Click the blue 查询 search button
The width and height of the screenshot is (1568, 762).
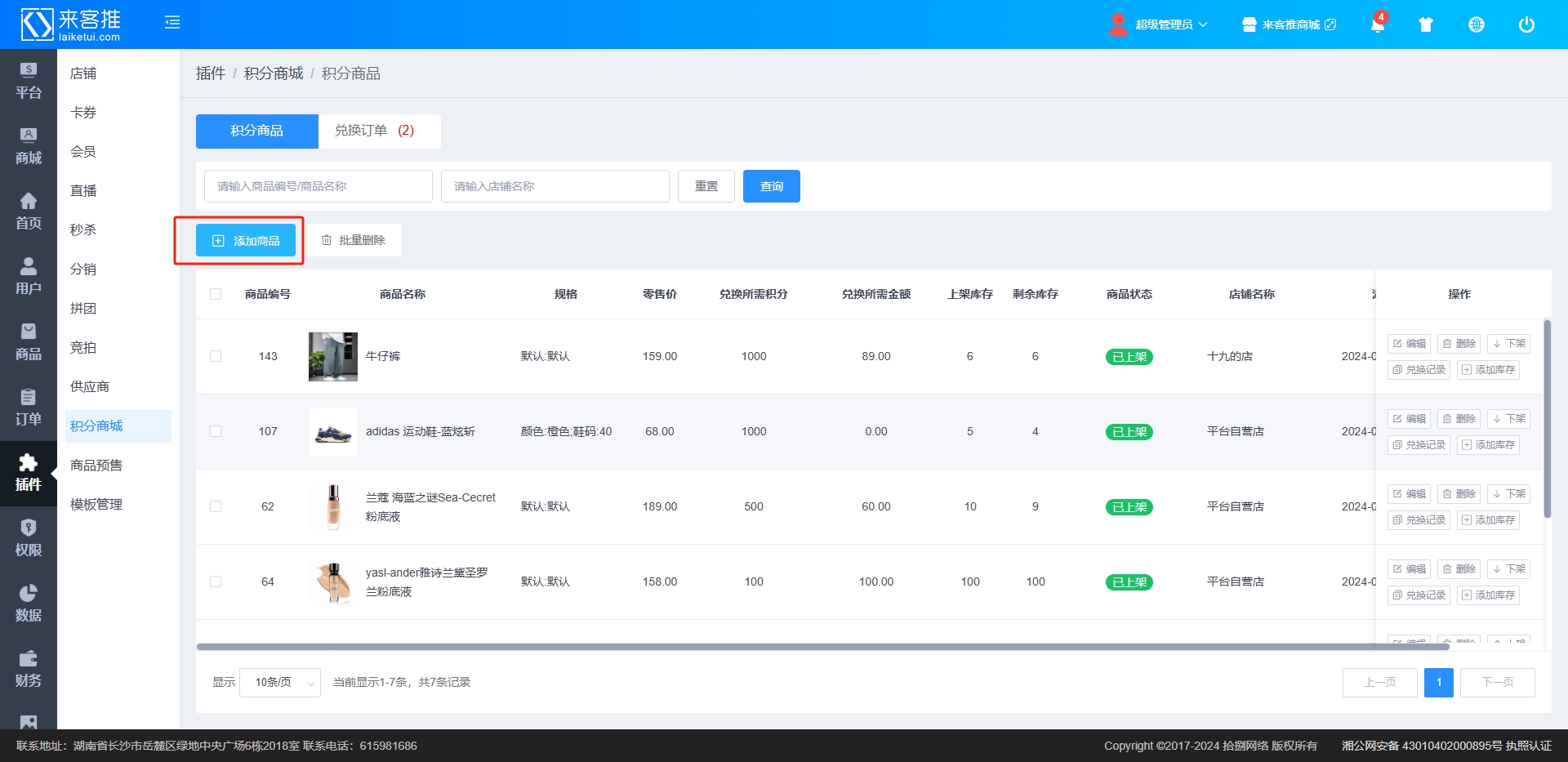click(771, 186)
